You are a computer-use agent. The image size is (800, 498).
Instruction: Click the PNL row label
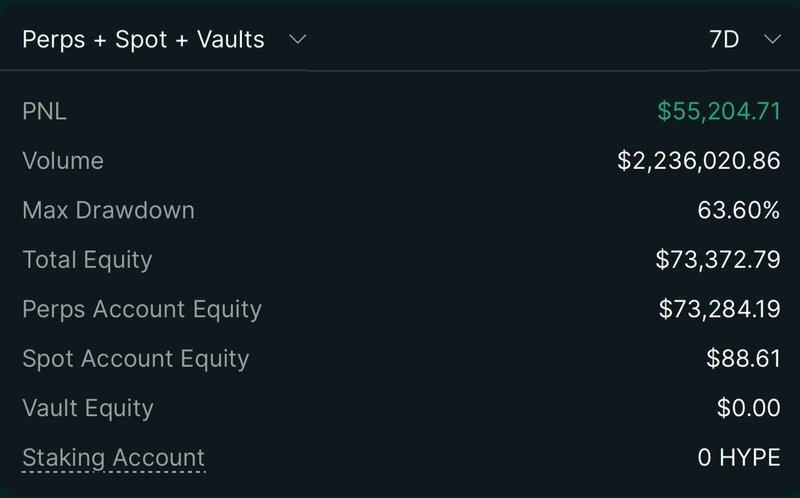(44, 111)
